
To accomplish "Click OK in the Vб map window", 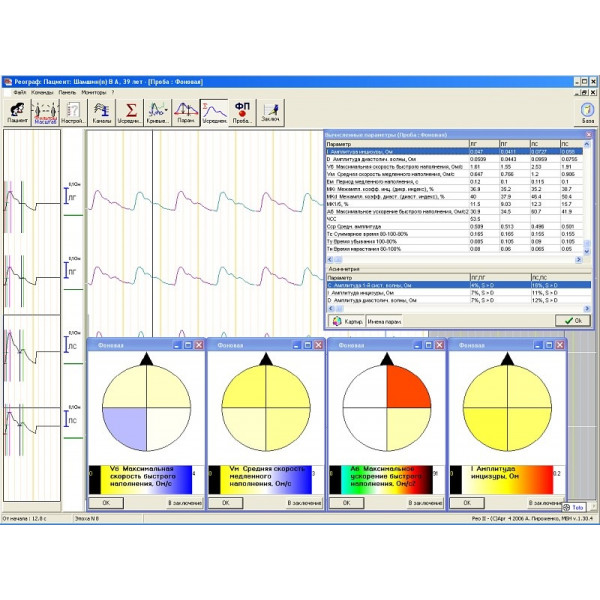I will click(106, 503).
